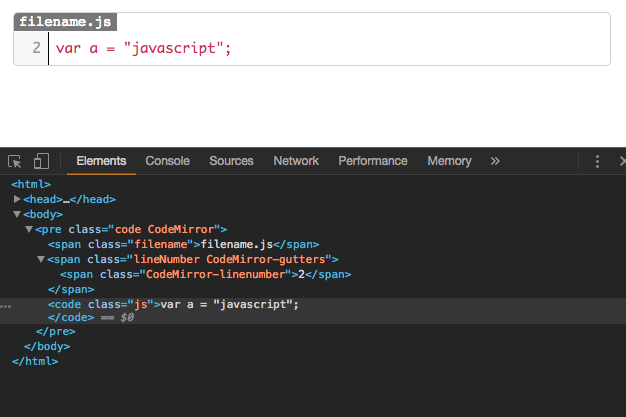Select the closing </body> tag line
This screenshot has width=626, height=417.
(x=47, y=346)
